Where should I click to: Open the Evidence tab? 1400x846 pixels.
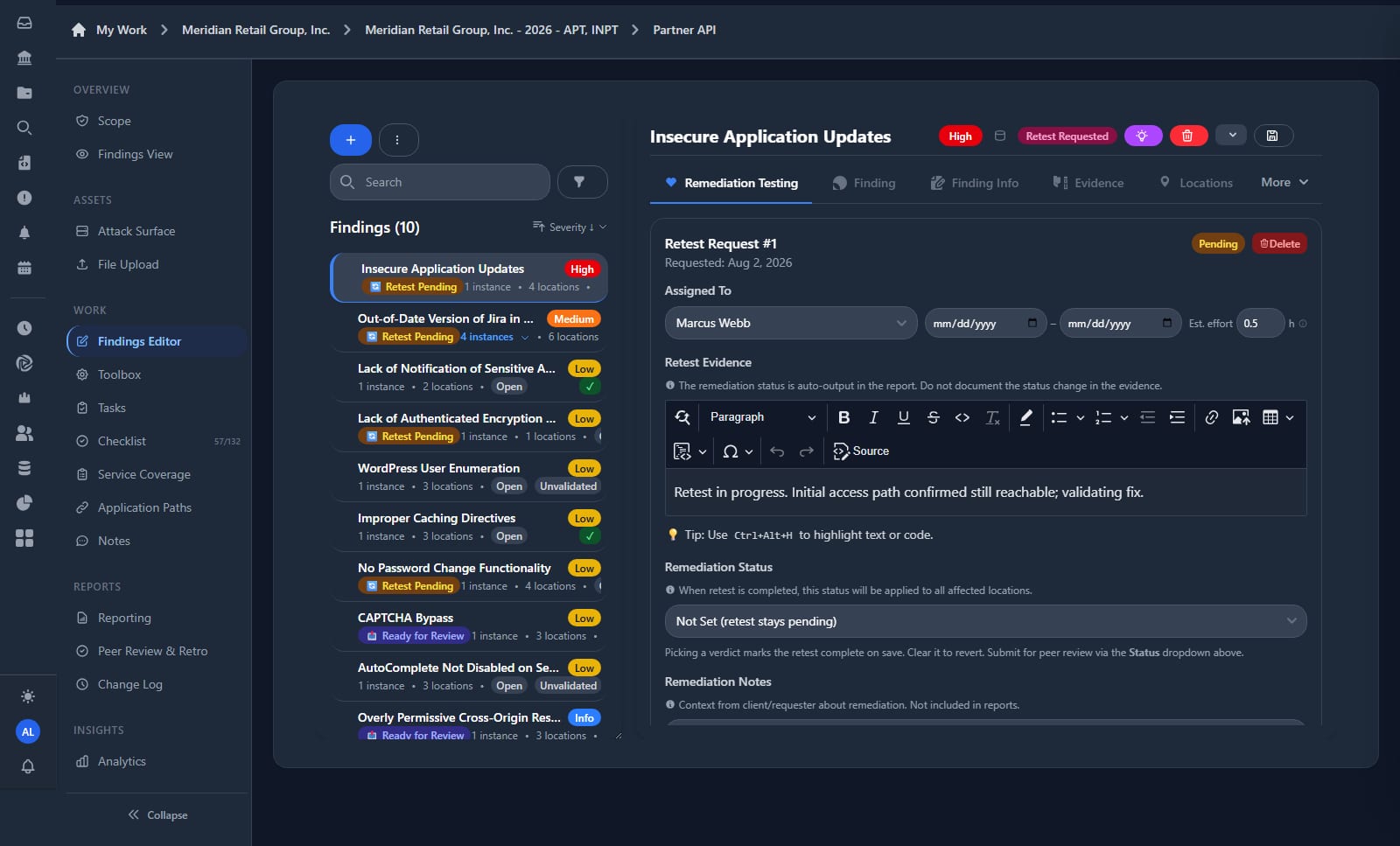tap(1088, 183)
